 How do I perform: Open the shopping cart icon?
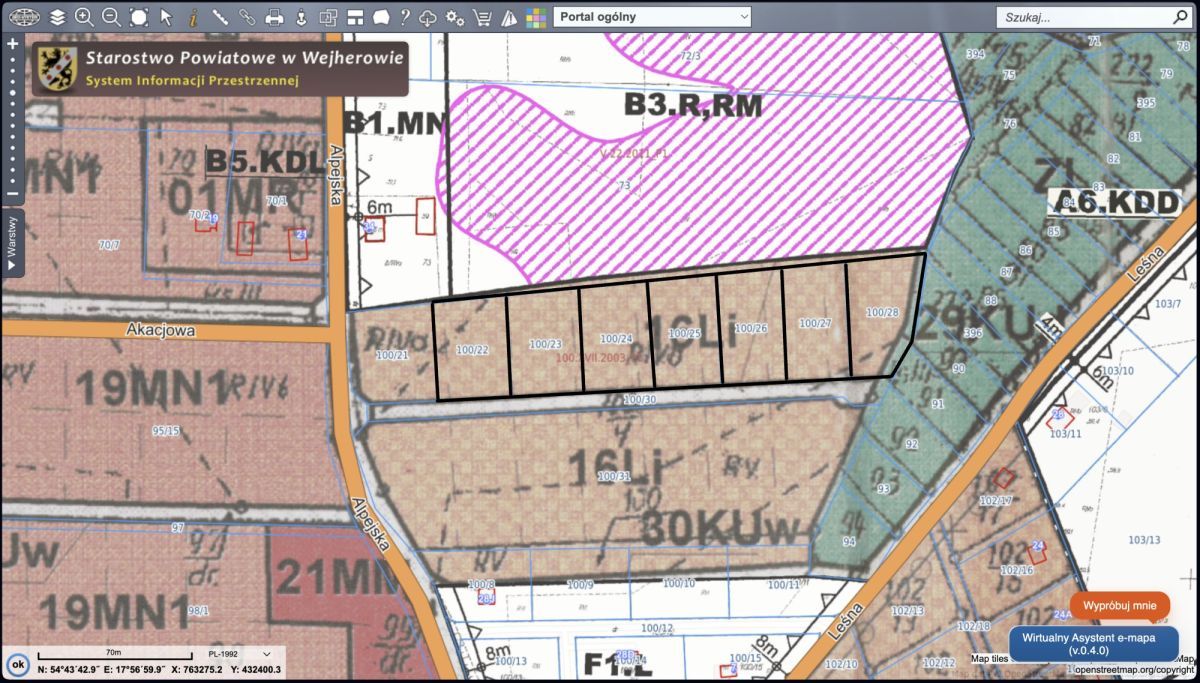click(x=482, y=17)
